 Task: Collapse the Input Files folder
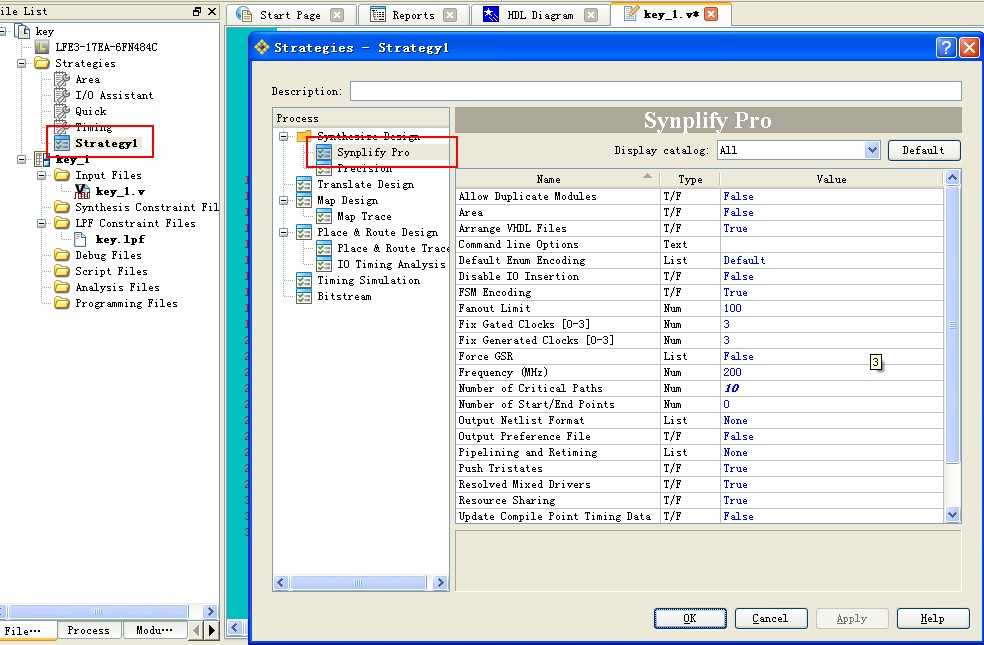42,176
